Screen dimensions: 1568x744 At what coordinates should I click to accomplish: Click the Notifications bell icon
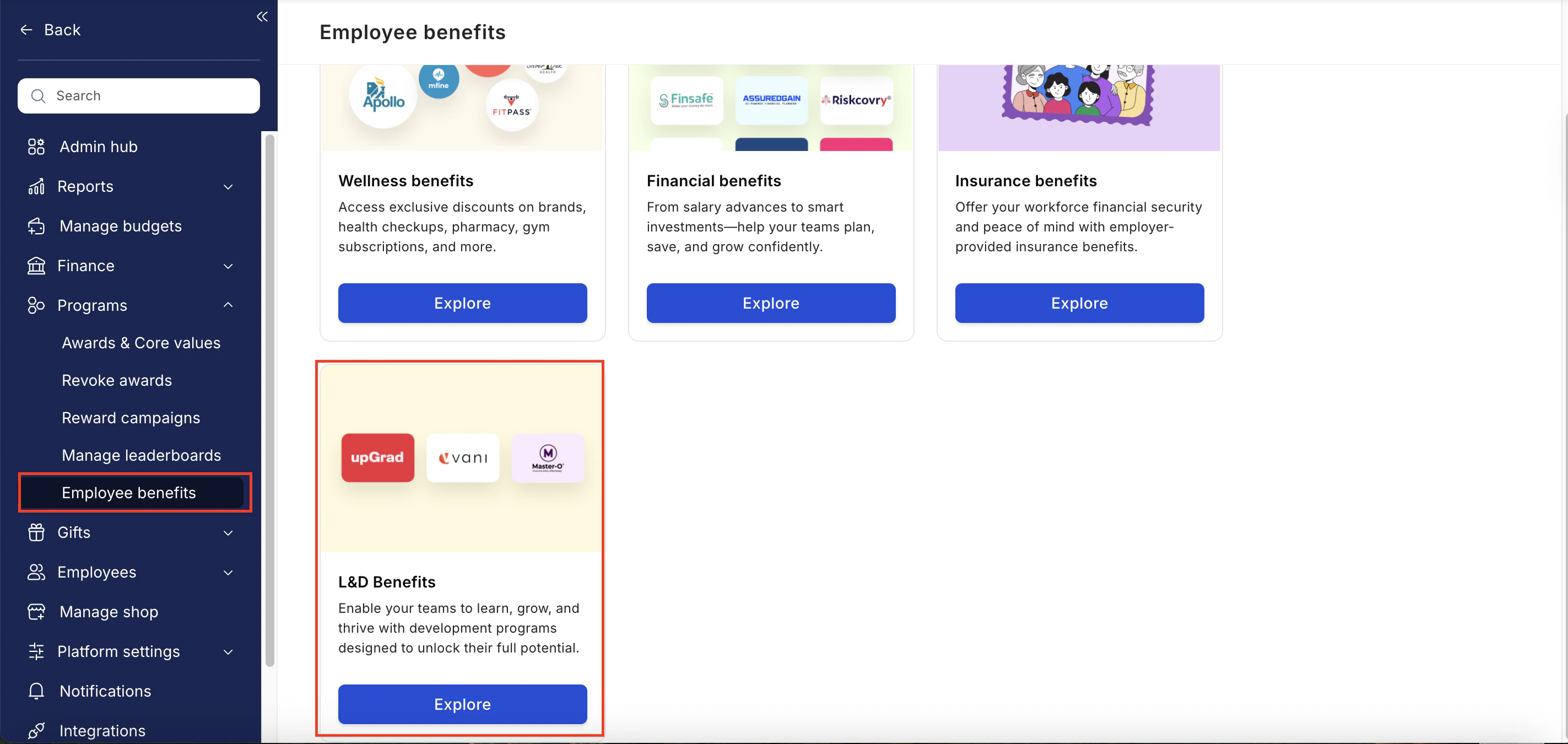tap(36, 691)
